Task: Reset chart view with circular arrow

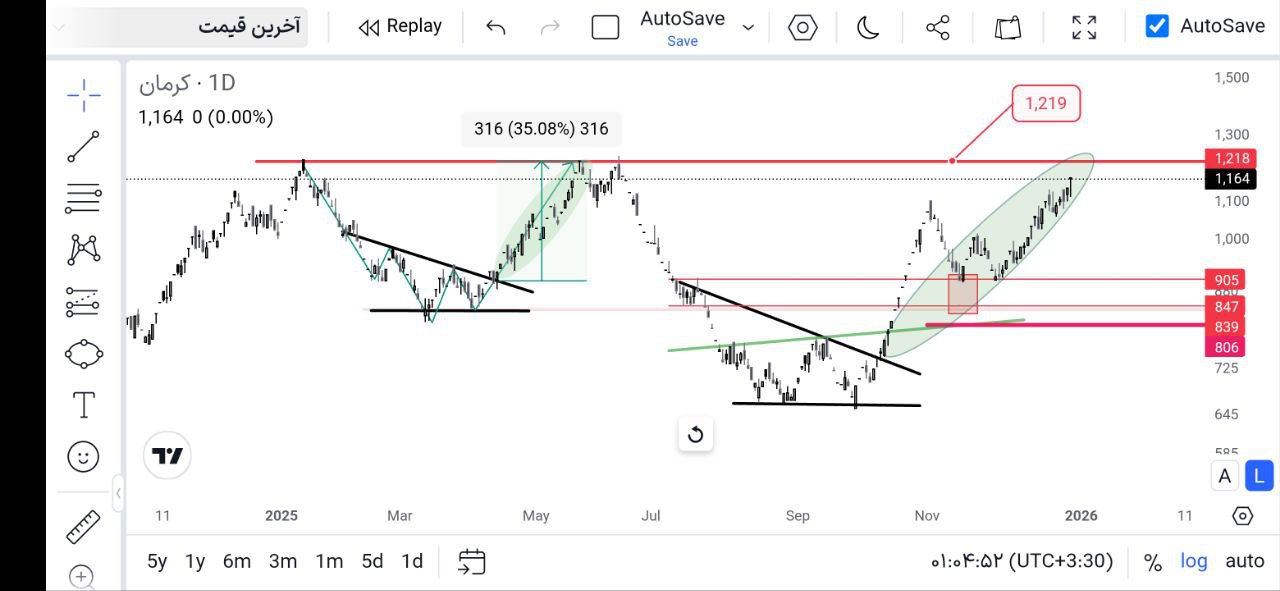Action: click(696, 434)
